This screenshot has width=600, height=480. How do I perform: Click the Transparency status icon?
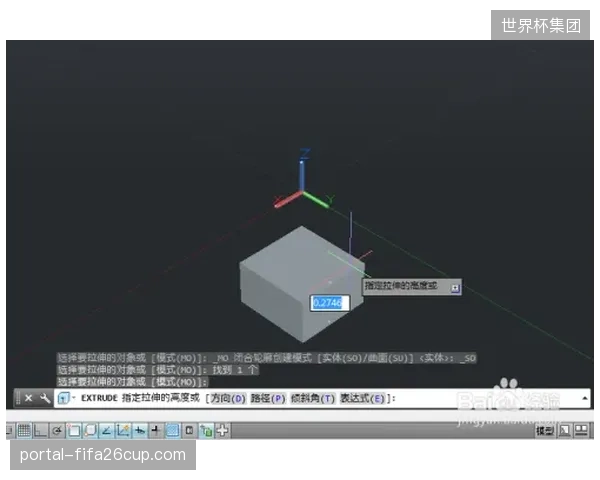tap(173, 431)
